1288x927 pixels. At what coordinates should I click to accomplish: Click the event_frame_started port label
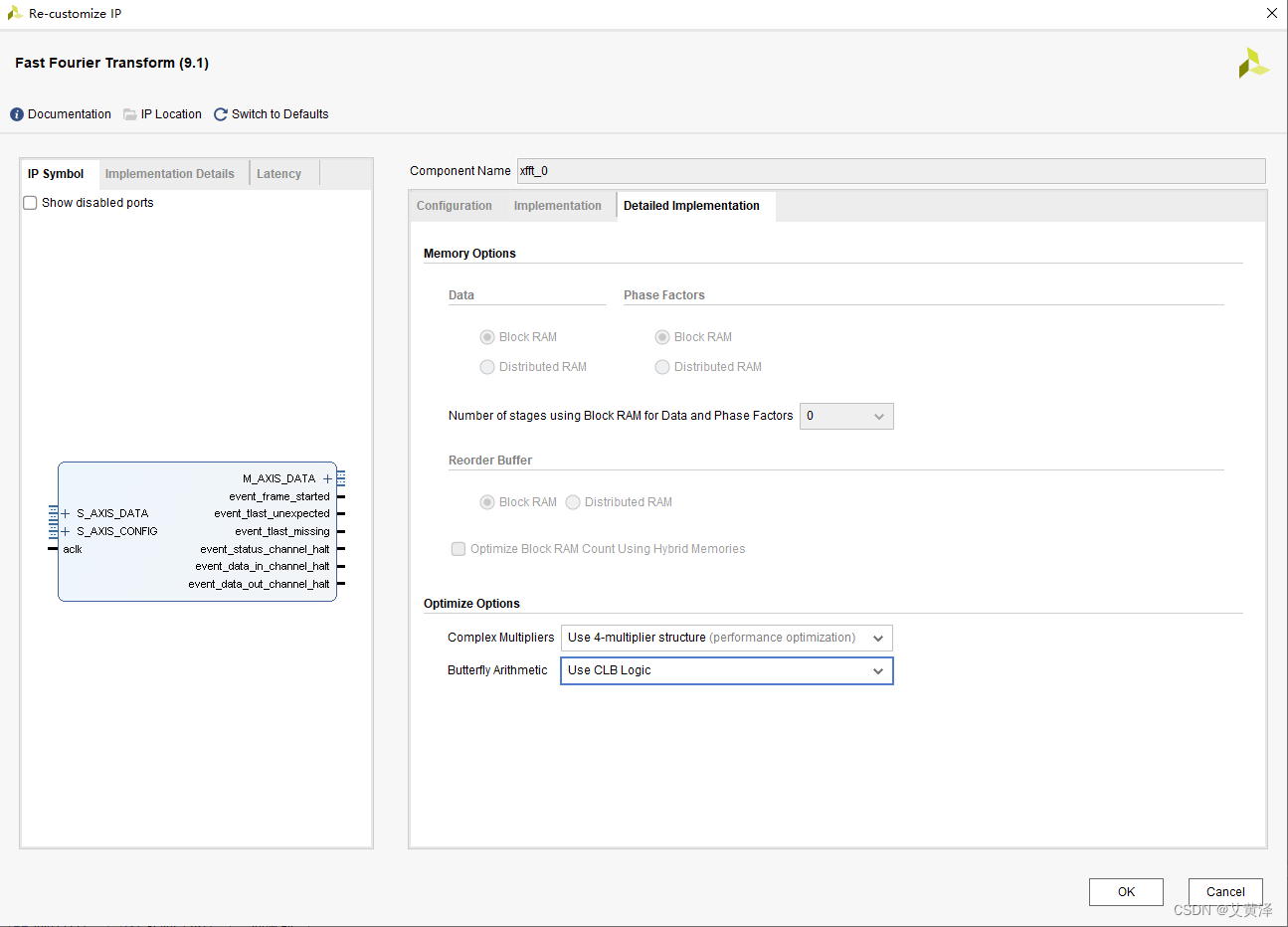(x=279, y=497)
